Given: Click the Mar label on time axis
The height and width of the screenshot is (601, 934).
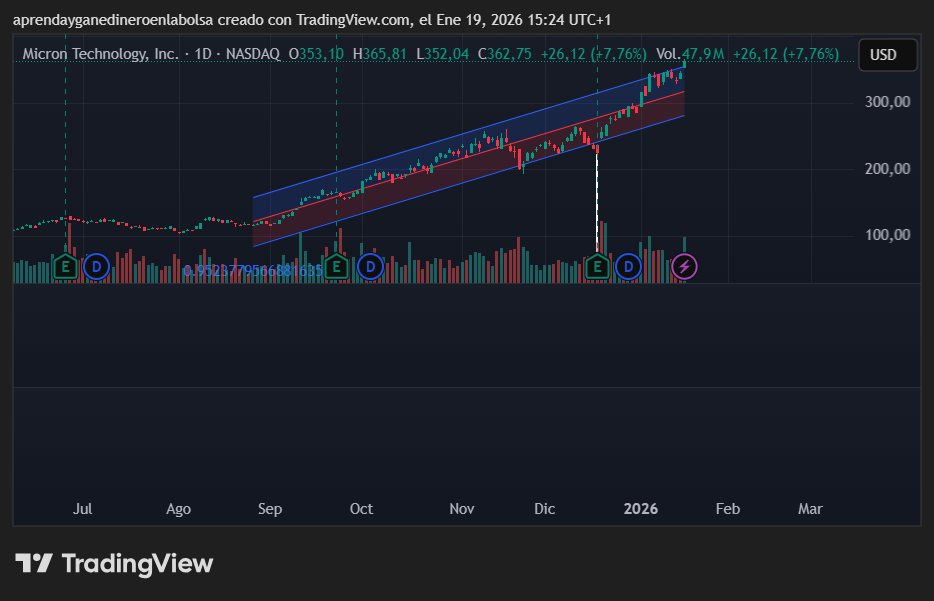Looking at the screenshot, I should coord(810,509).
